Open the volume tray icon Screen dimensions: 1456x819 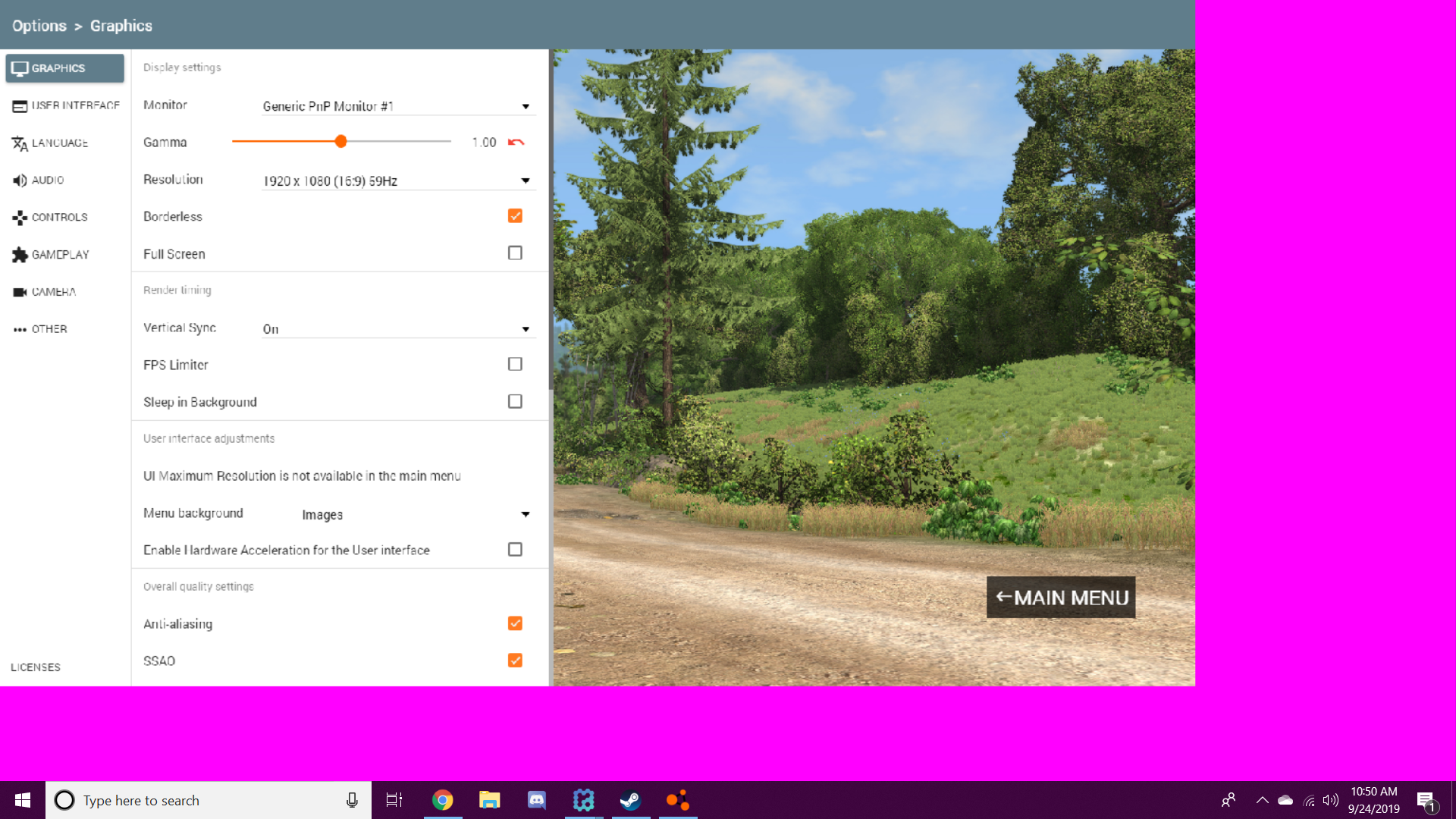click(1331, 800)
